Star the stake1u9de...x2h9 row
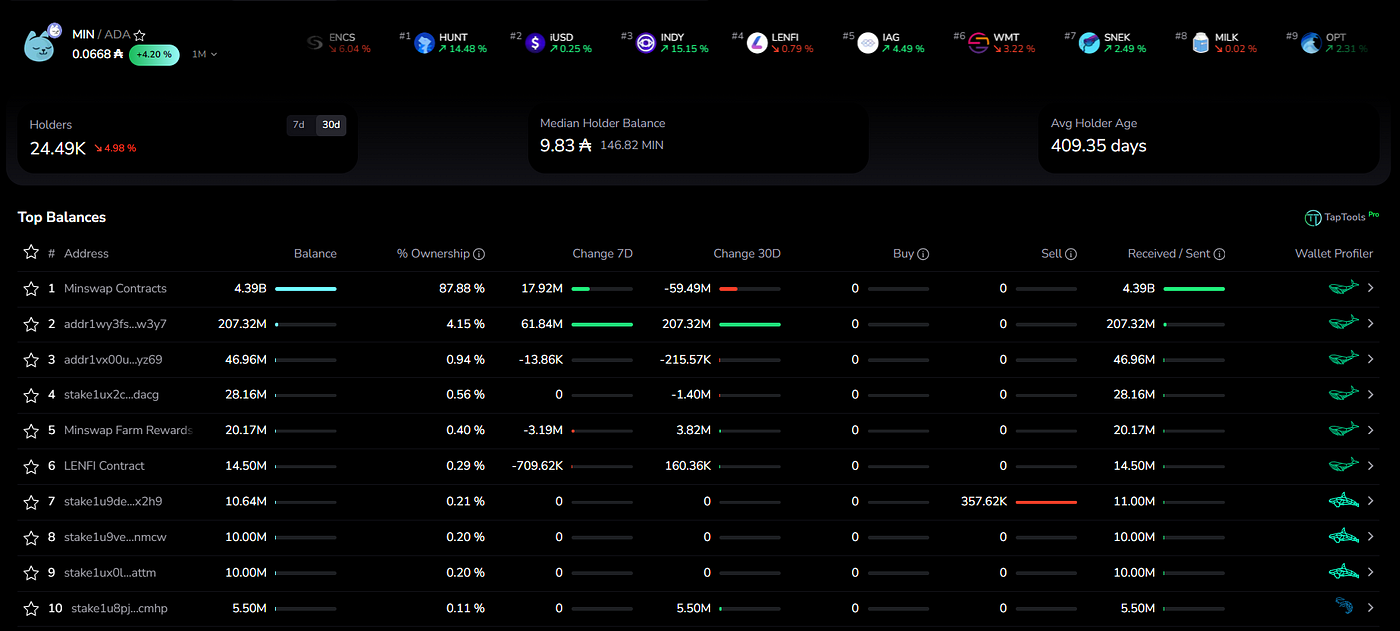This screenshot has height=631, width=1400. 31,502
